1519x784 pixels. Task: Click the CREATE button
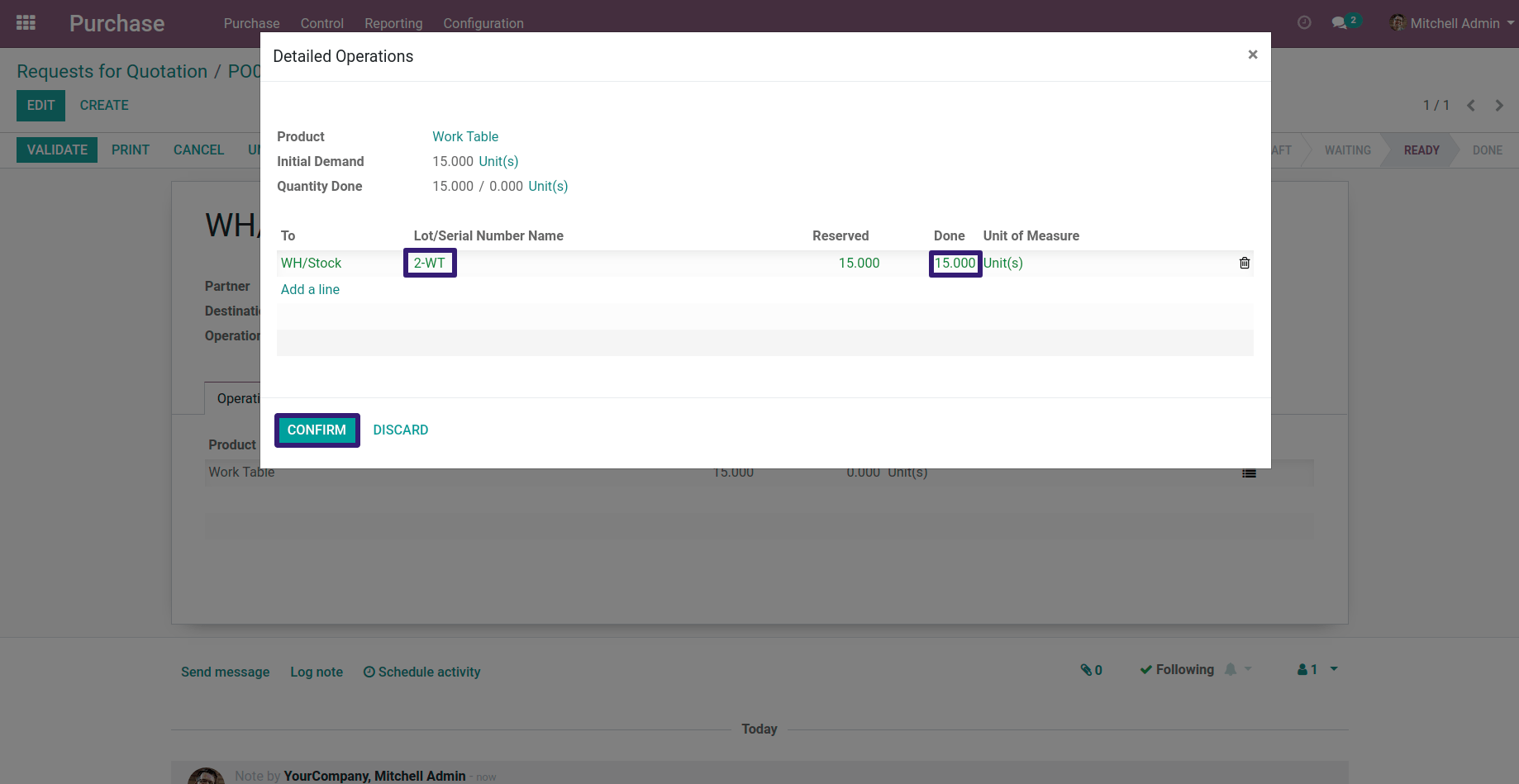pos(104,106)
